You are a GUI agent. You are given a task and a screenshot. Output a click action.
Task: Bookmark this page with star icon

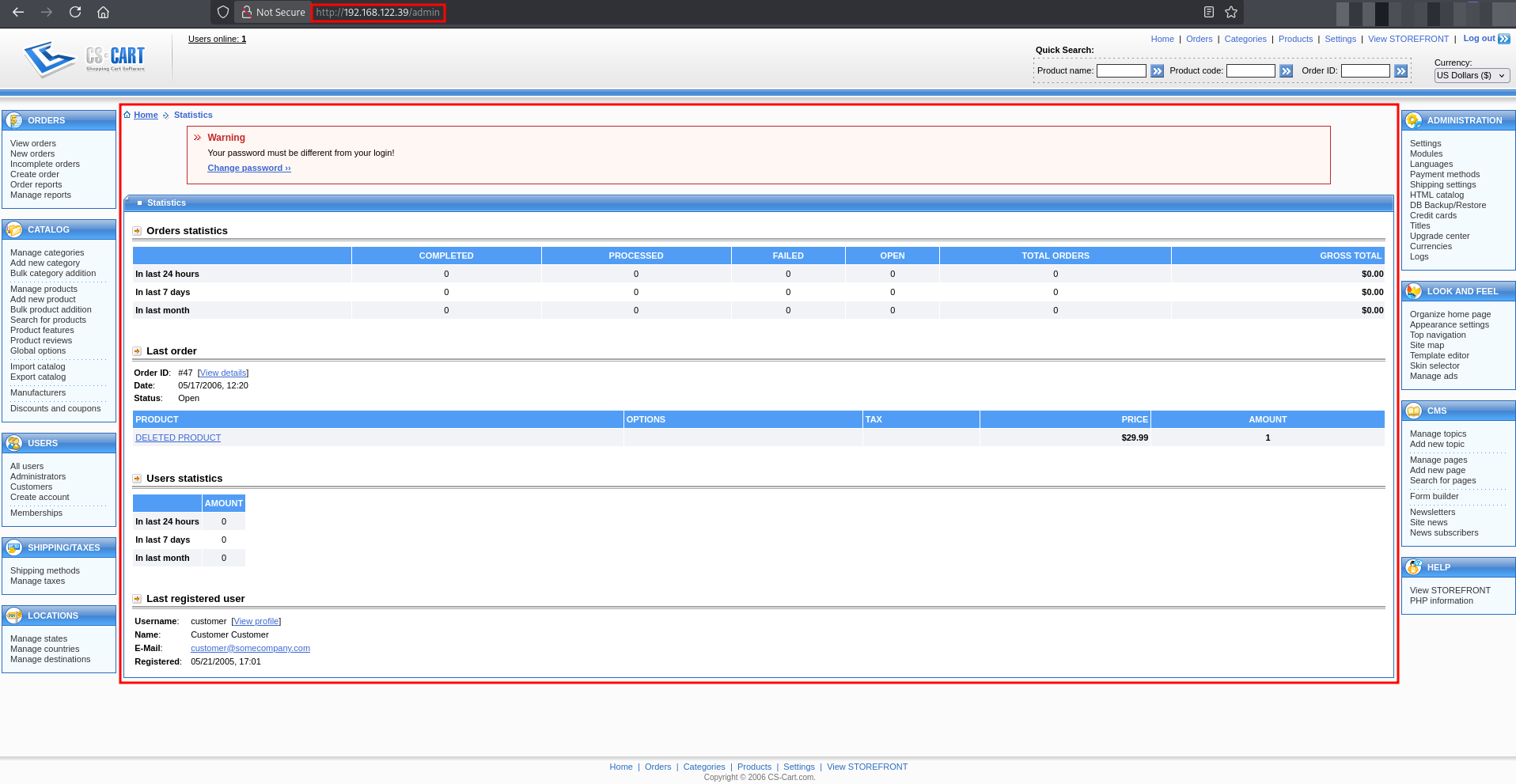click(1231, 12)
